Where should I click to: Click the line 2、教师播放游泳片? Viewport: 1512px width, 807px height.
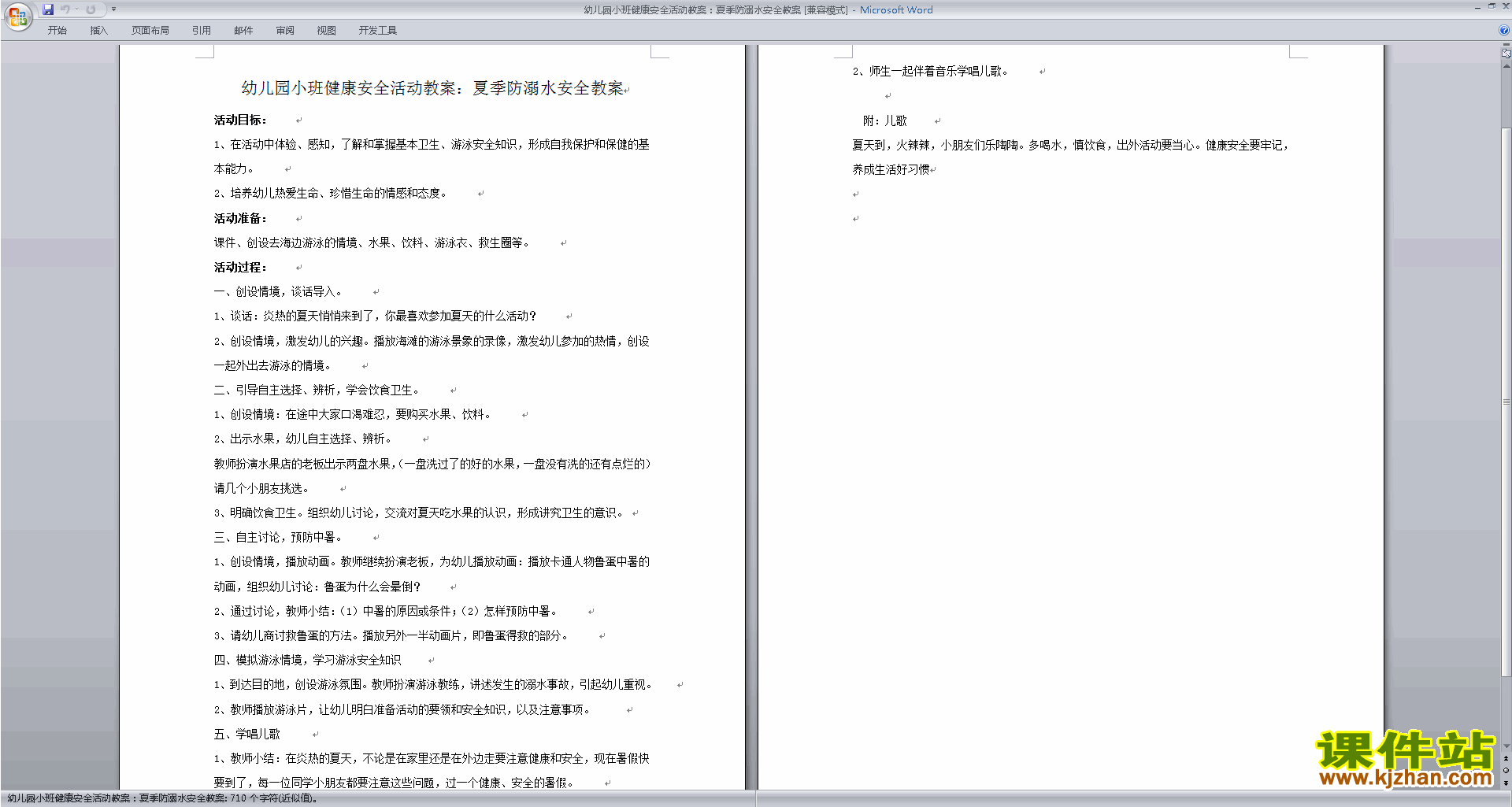click(x=402, y=710)
